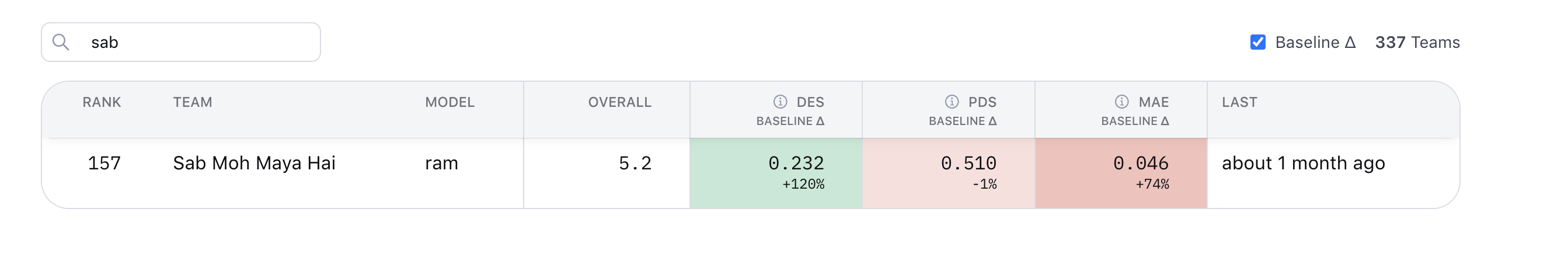The width and height of the screenshot is (1568, 271).
Task: Sort by the RANK column header
Action: (x=102, y=102)
